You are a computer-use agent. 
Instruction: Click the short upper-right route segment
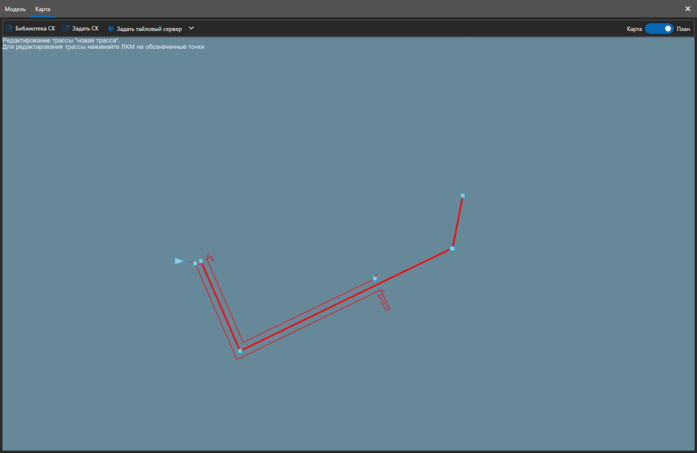pyautogui.click(x=457, y=222)
